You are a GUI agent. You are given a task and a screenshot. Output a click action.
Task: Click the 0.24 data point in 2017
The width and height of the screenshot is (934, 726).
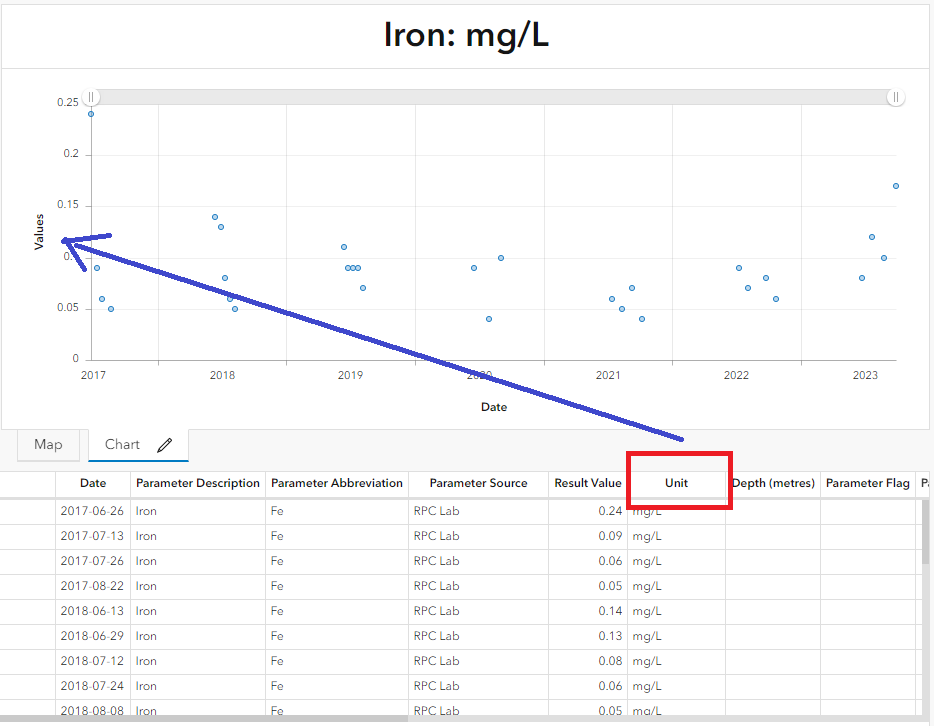[x=91, y=114]
